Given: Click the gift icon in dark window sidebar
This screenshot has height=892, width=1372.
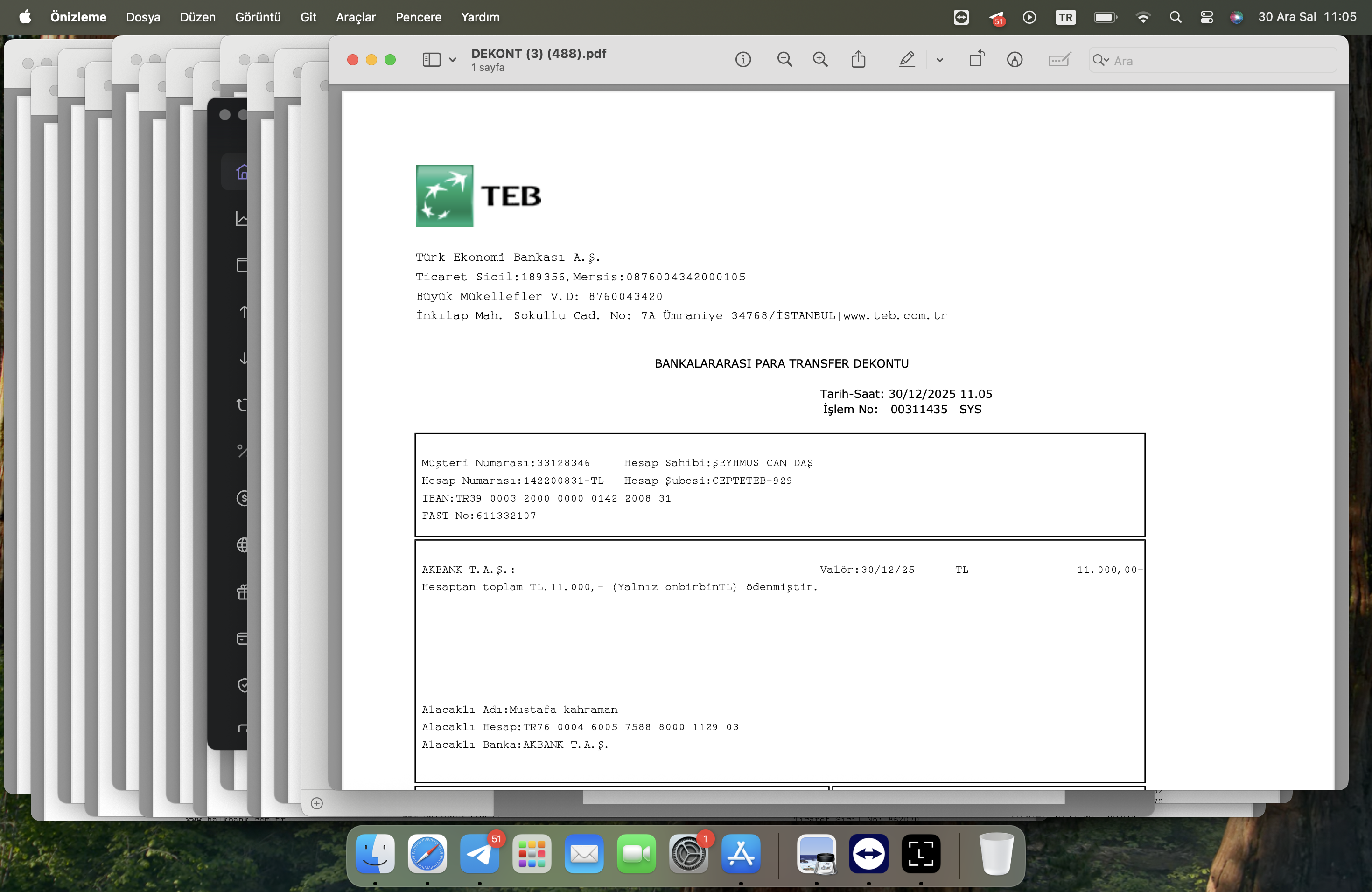Looking at the screenshot, I should click(x=242, y=591).
